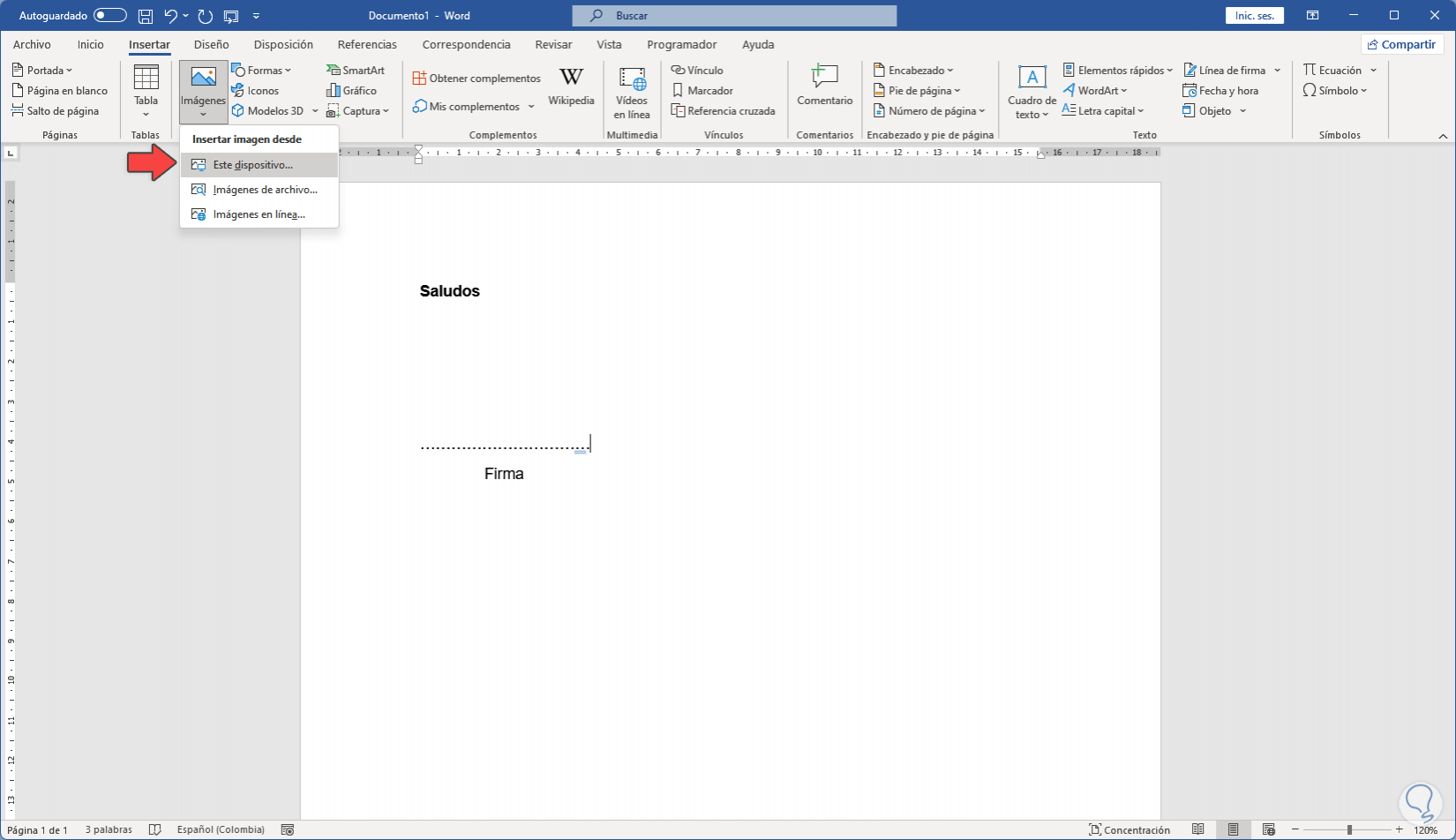Switch to the Inicio tab

[x=90, y=45]
